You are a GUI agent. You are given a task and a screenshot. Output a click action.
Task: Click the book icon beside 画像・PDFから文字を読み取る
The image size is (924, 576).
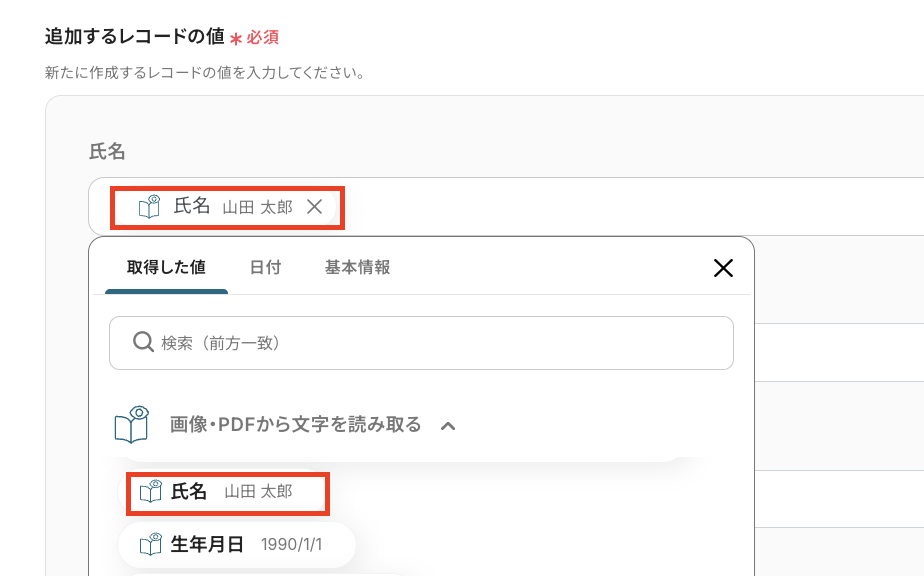point(132,424)
